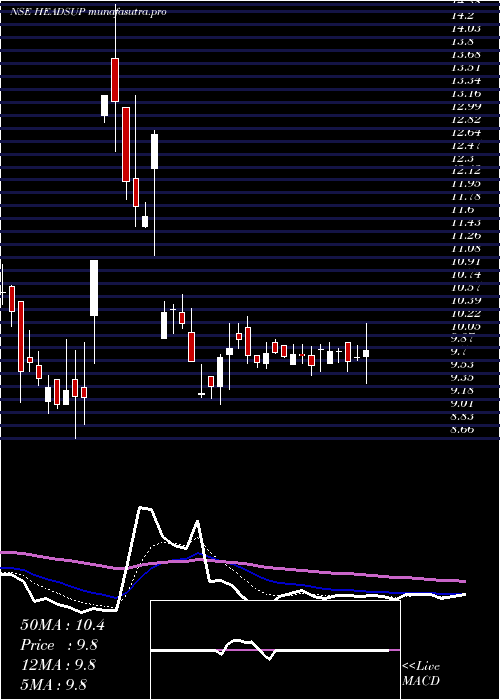
Task: Click the 11.08 price axis label
Action: (x=466, y=248)
